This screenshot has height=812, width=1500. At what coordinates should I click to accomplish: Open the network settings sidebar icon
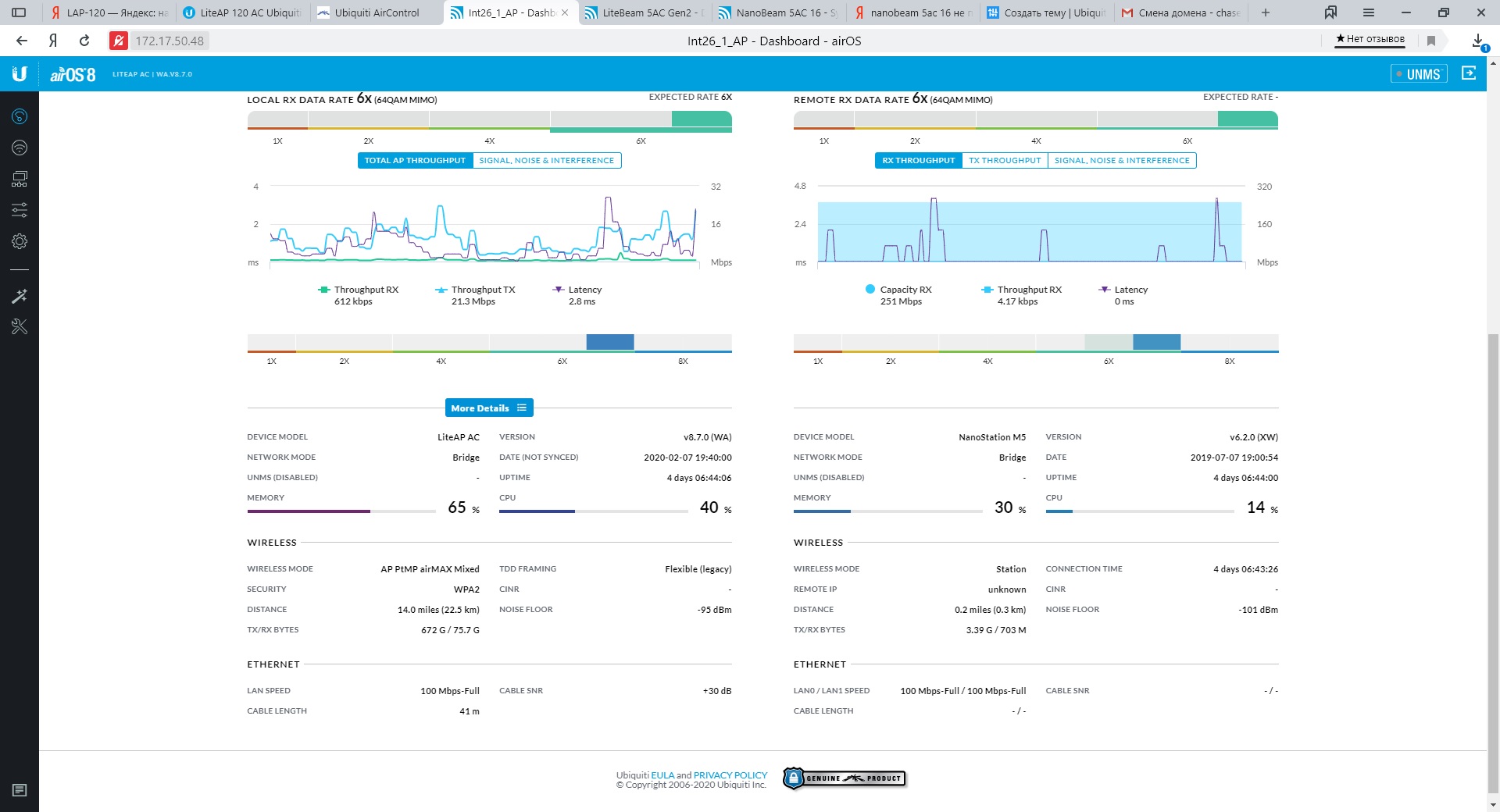coord(20,179)
